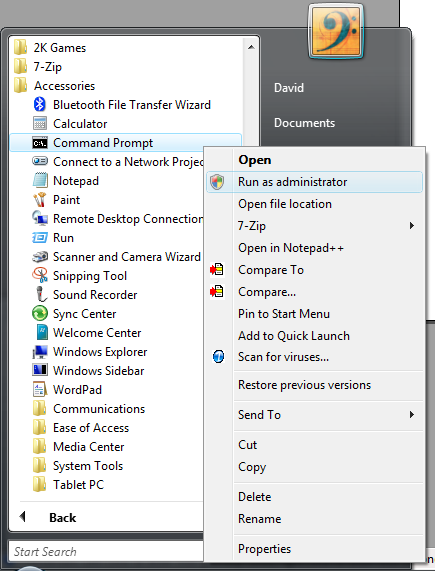The width and height of the screenshot is (435, 571).
Task: Choose Pin to Start Menu
Action: point(284,314)
